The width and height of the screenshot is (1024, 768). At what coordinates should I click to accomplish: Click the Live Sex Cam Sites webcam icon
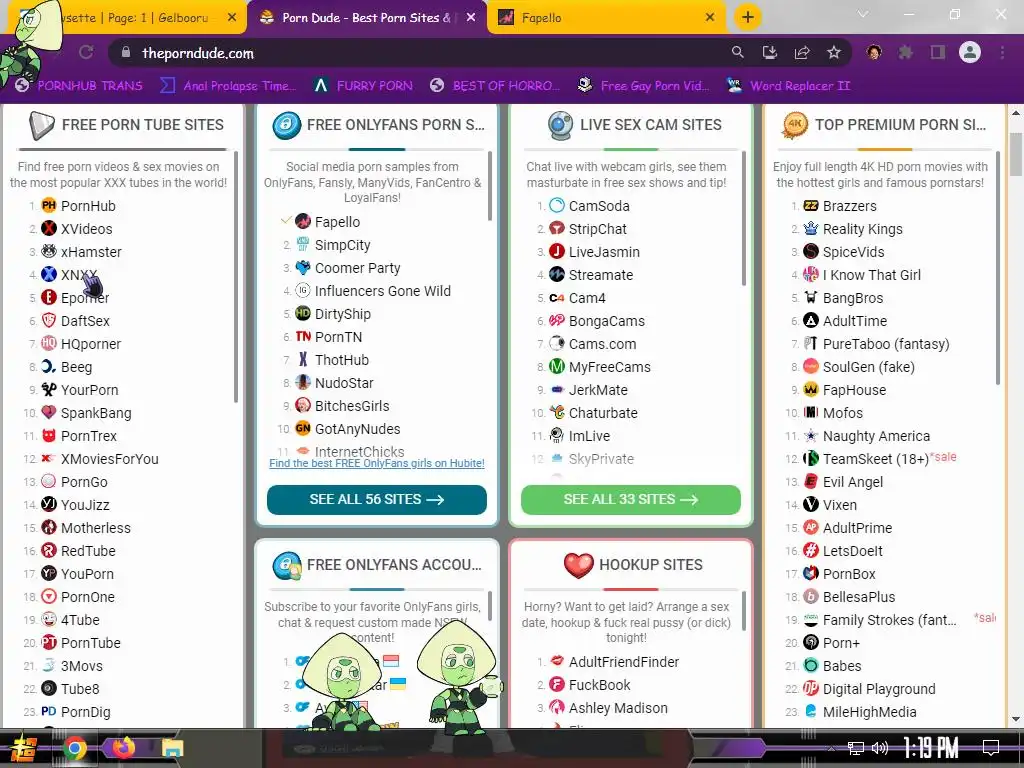(x=560, y=125)
